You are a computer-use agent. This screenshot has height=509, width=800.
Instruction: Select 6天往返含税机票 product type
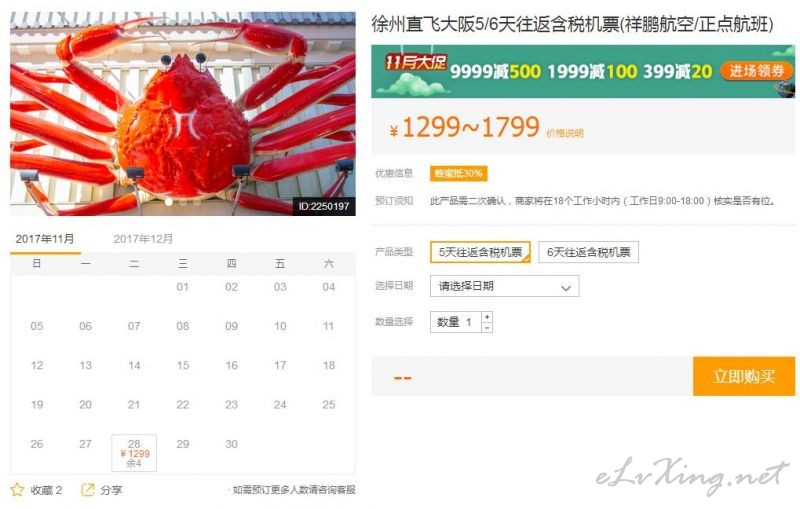(588, 252)
